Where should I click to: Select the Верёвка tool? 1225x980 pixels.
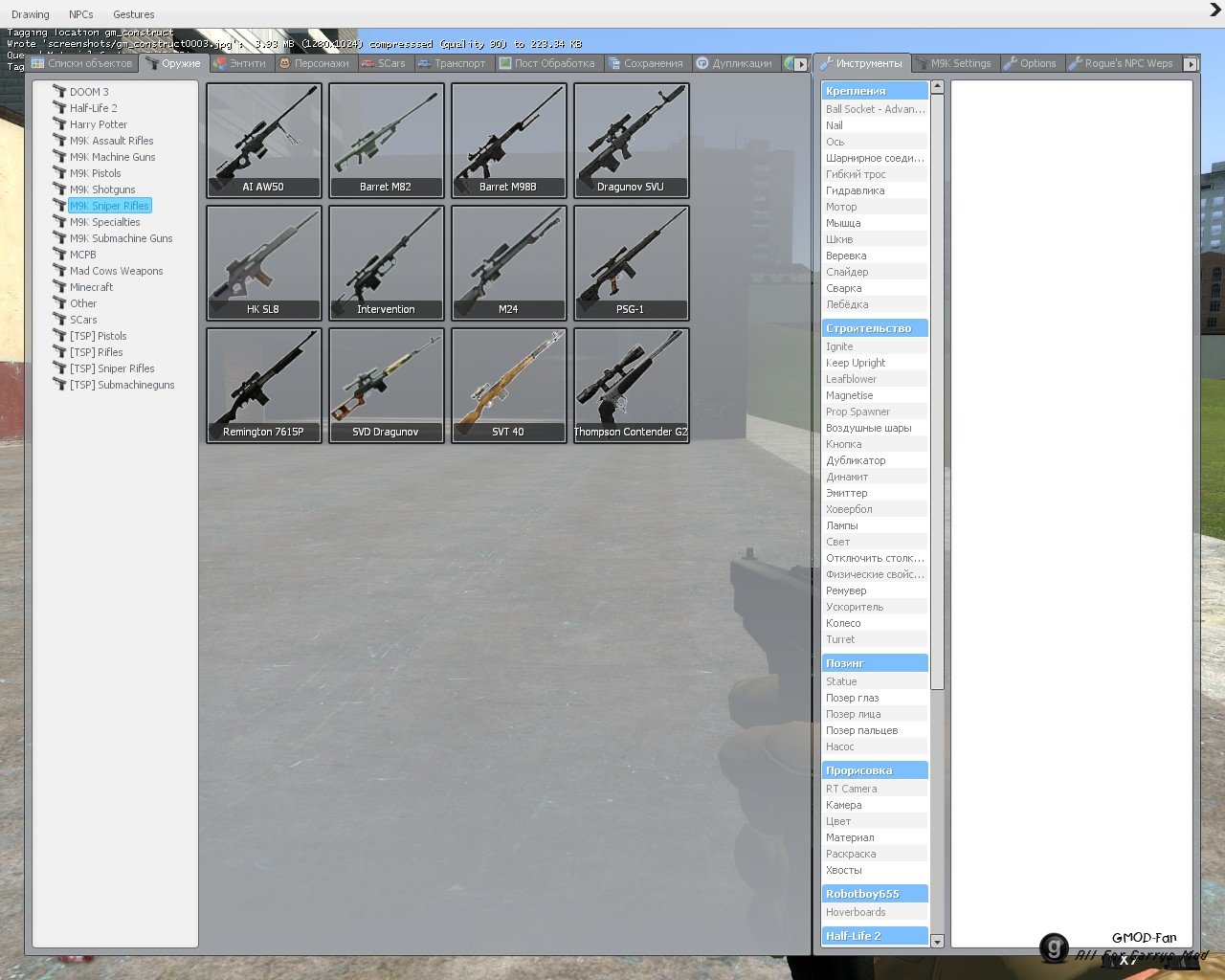tap(875, 256)
